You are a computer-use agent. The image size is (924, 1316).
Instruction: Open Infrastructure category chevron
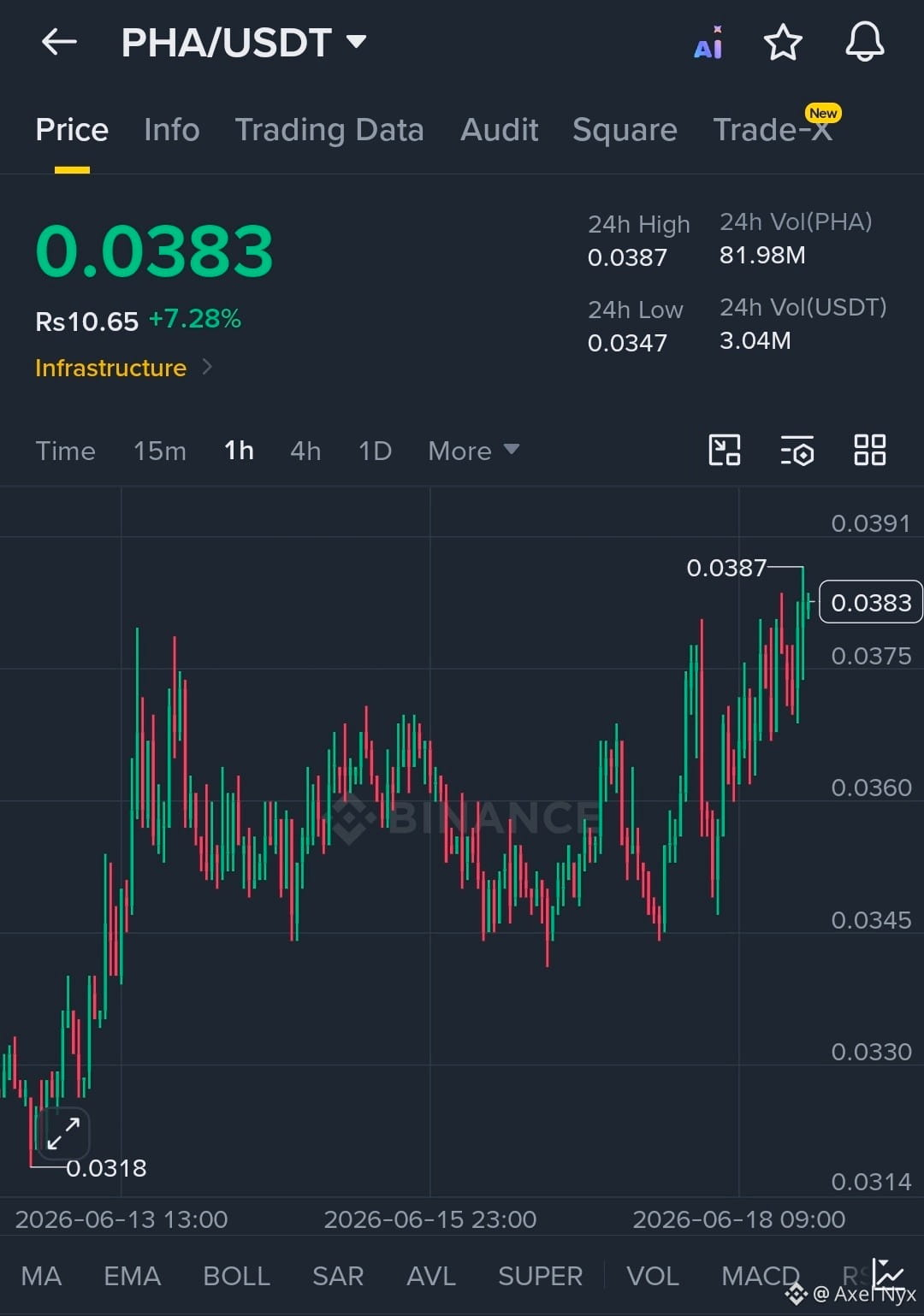[207, 367]
